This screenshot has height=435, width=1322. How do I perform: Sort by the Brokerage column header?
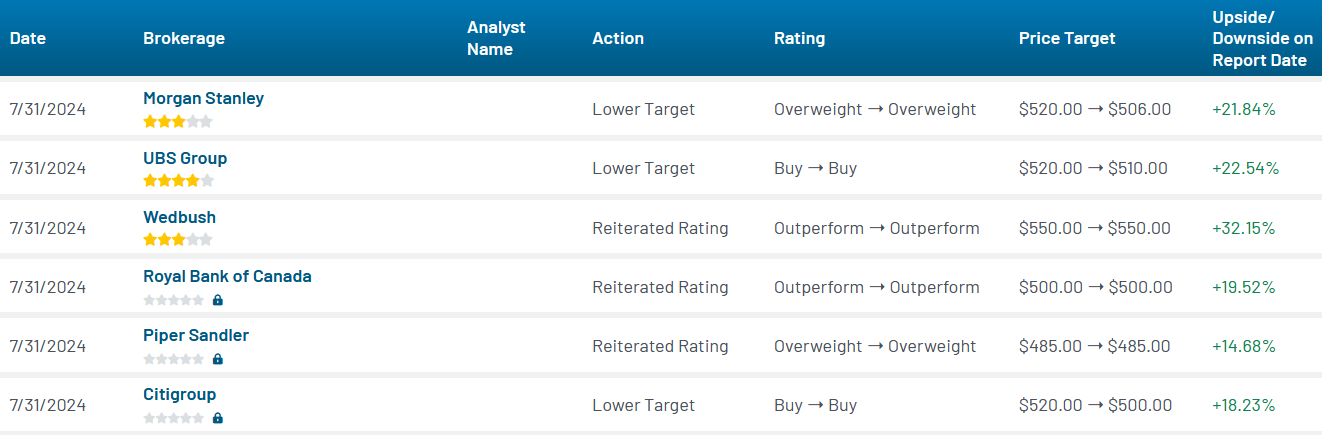(x=184, y=38)
